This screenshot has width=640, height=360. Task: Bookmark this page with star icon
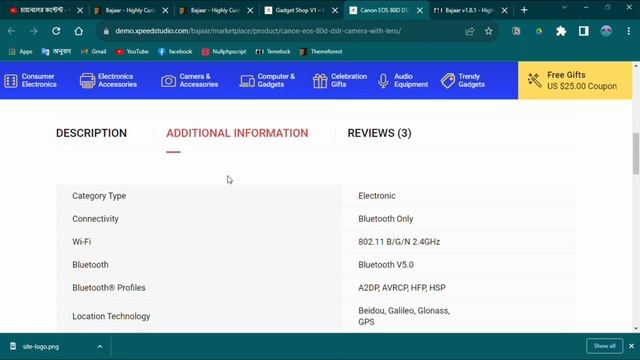pyautogui.click(x=489, y=31)
